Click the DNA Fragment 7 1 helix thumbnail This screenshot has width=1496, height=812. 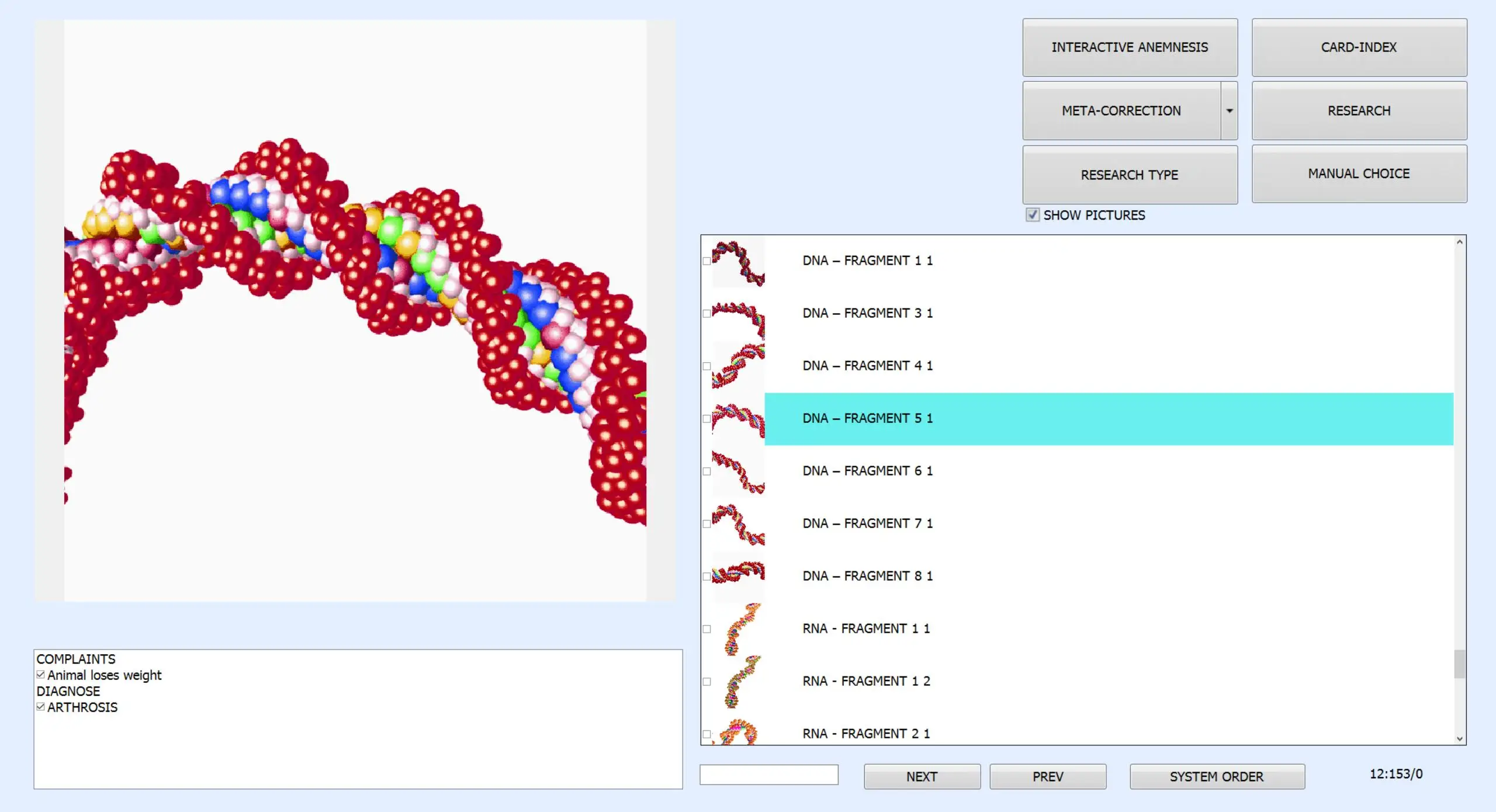(x=738, y=524)
